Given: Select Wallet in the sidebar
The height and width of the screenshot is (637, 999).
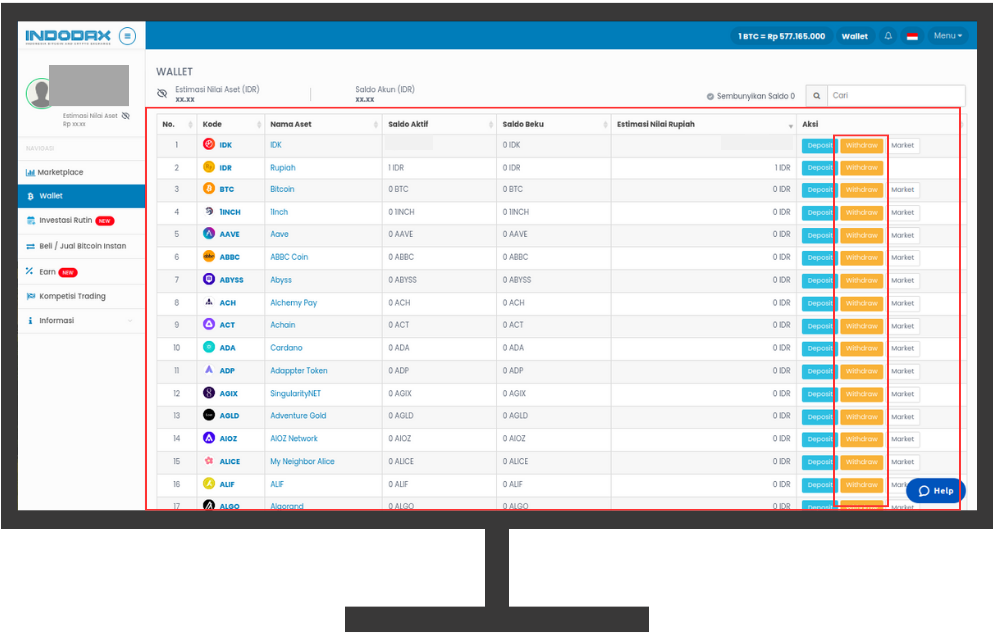Looking at the screenshot, I should point(82,196).
